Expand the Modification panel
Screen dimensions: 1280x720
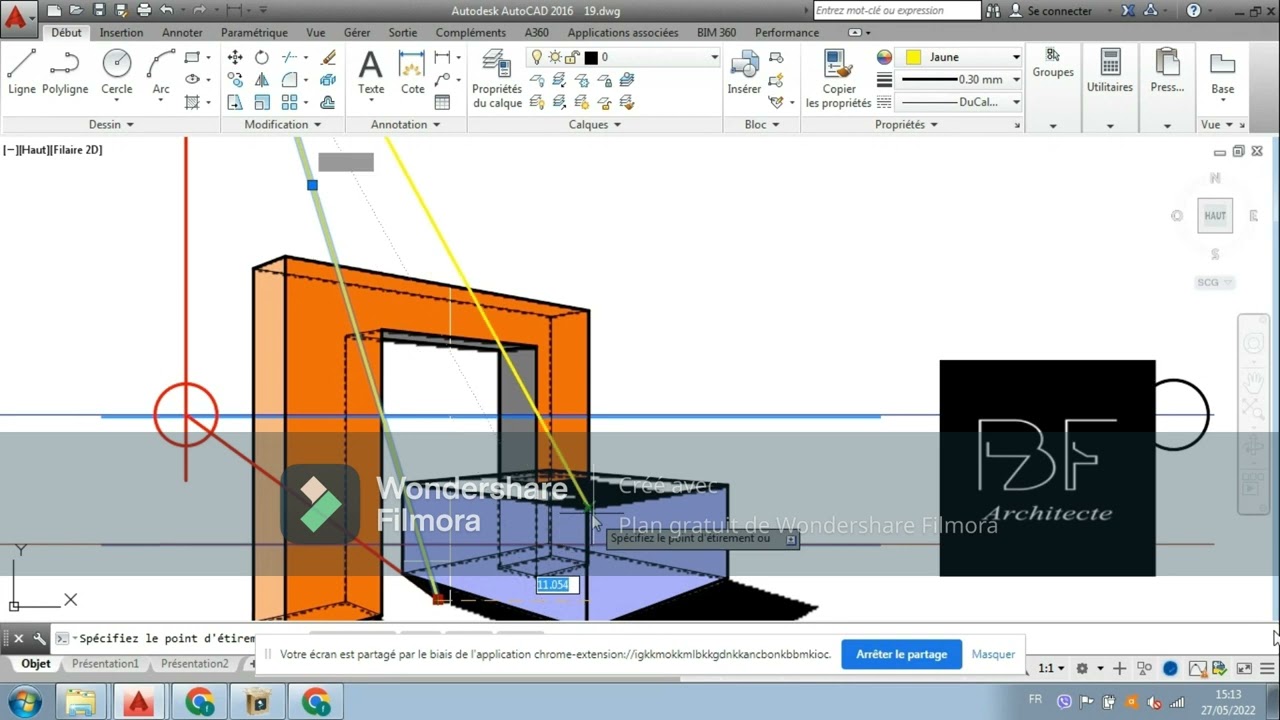[283, 125]
